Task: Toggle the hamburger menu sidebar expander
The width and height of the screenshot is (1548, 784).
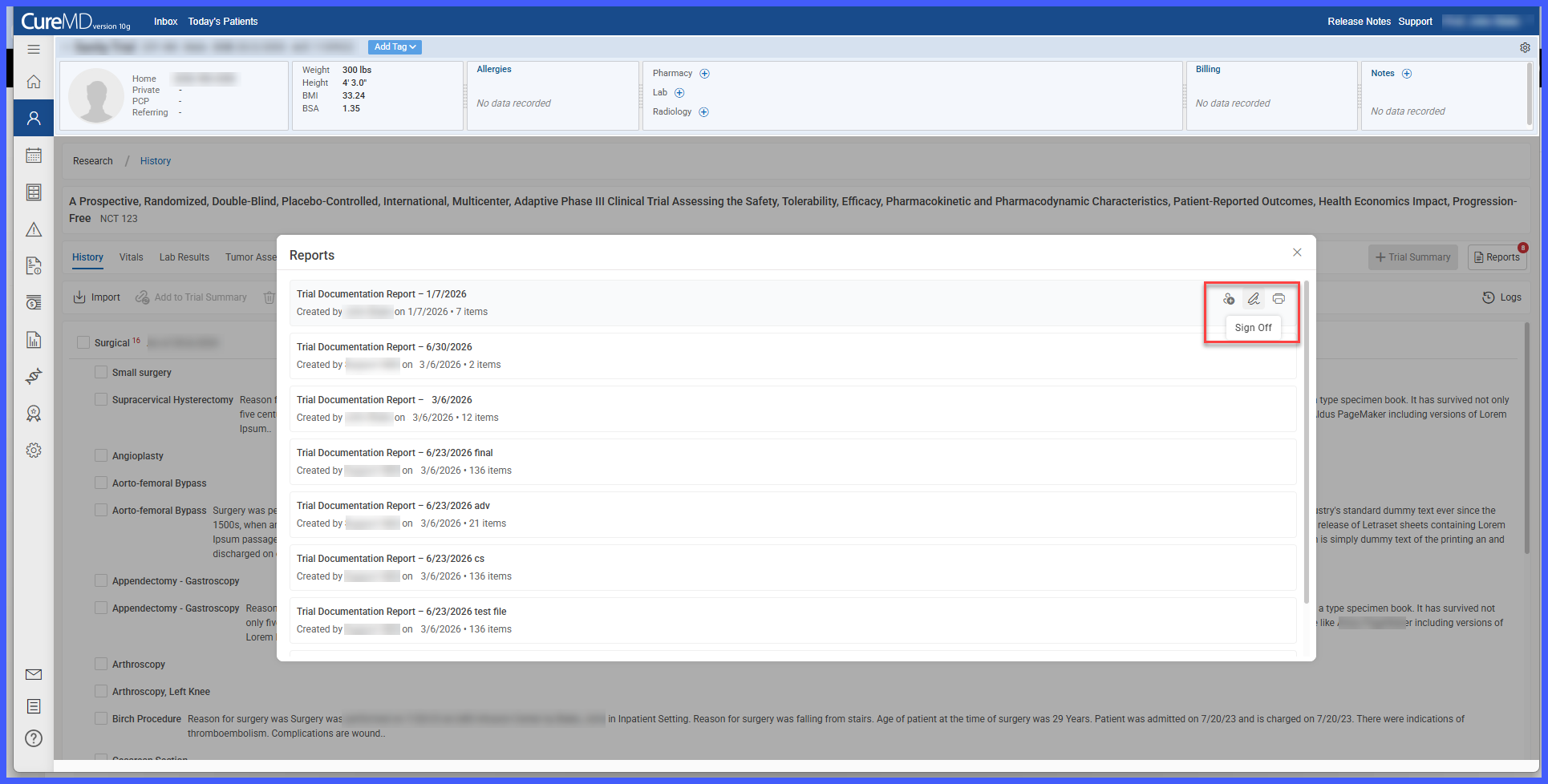Action: pyautogui.click(x=34, y=50)
